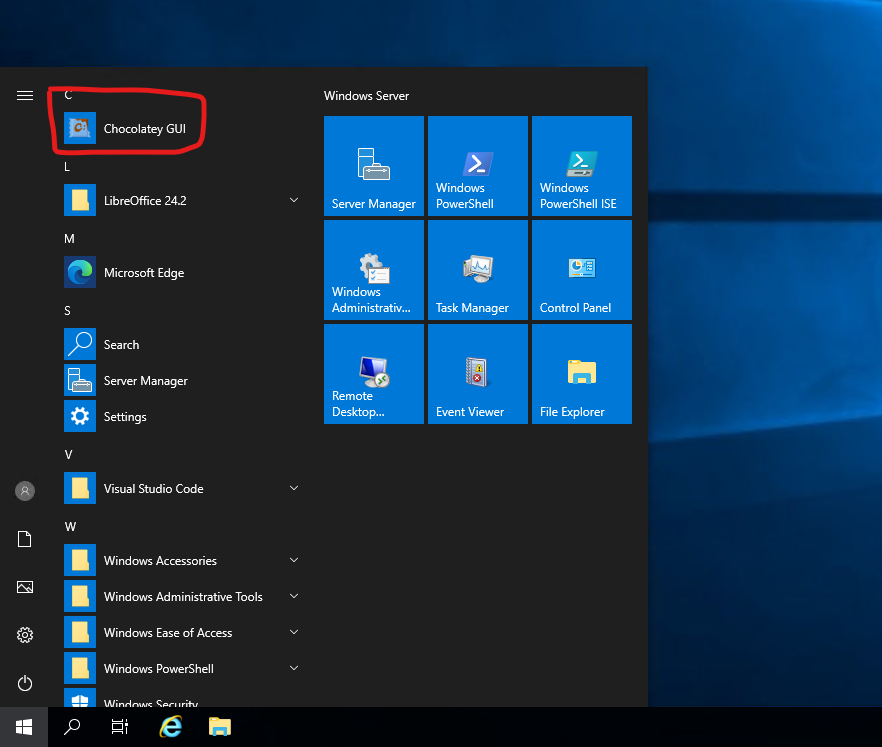Expand the Windows Accessories chevron
This screenshot has width=882, height=747.
[294, 560]
